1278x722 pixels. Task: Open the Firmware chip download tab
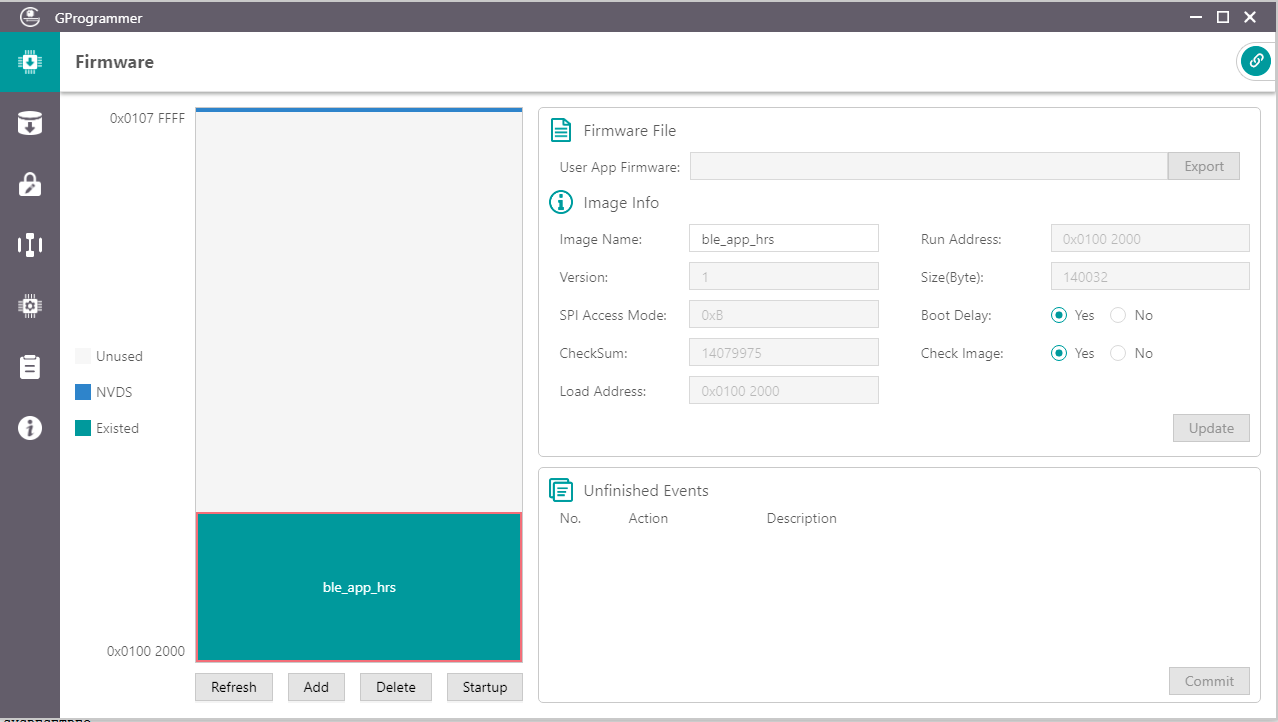[30, 62]
